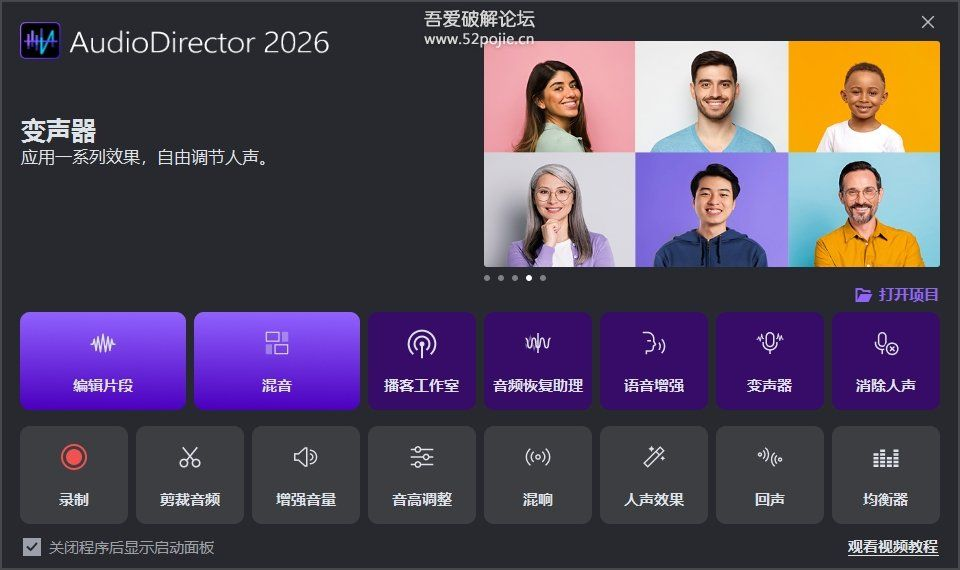Open 语音增强 speech enhancement tool
The height and width of the screenshot is (570, 960).
pos(654,361)
